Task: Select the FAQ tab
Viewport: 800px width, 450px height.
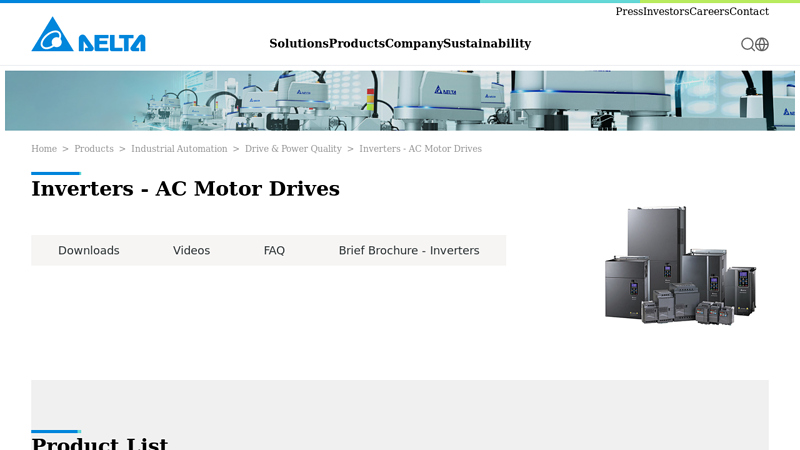Action: point(274,251)
